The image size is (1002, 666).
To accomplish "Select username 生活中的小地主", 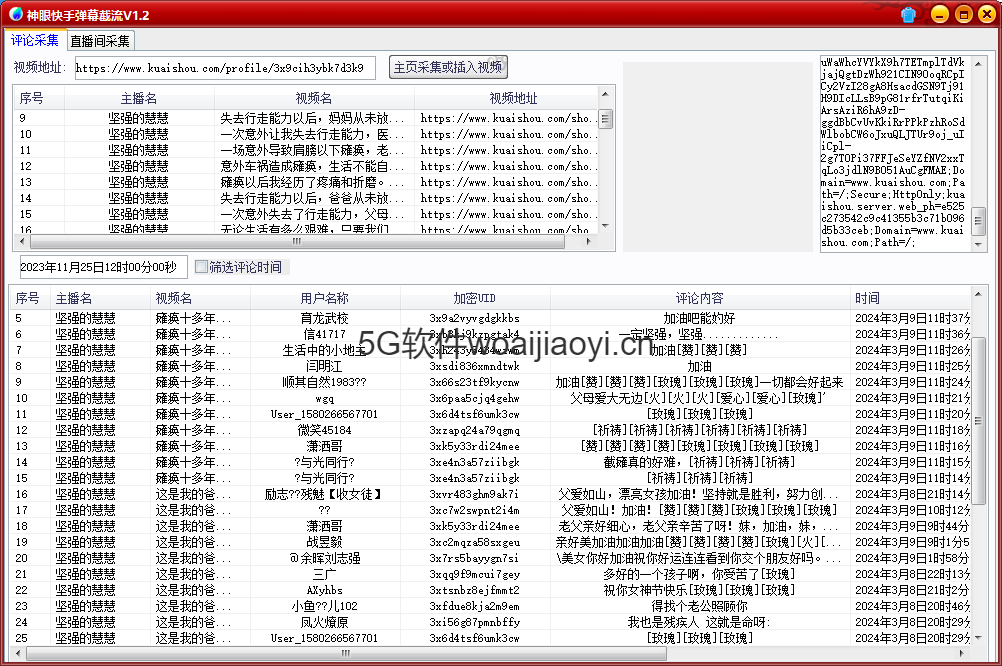I will pos(325,350).
